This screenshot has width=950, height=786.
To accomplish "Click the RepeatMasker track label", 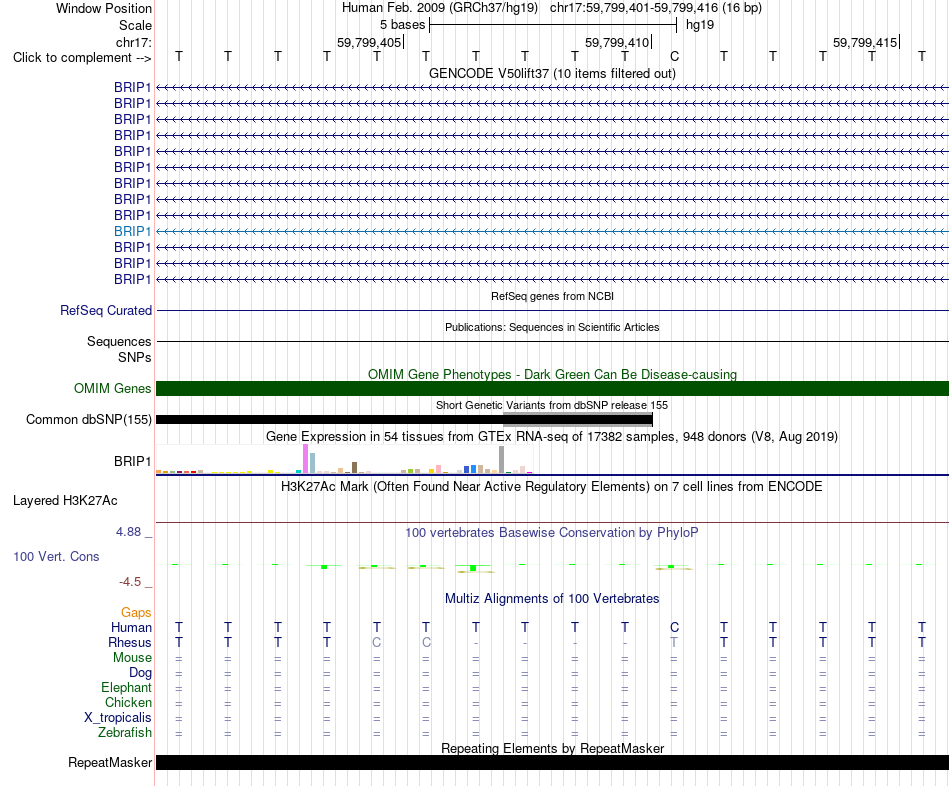I will click(110, 762).
